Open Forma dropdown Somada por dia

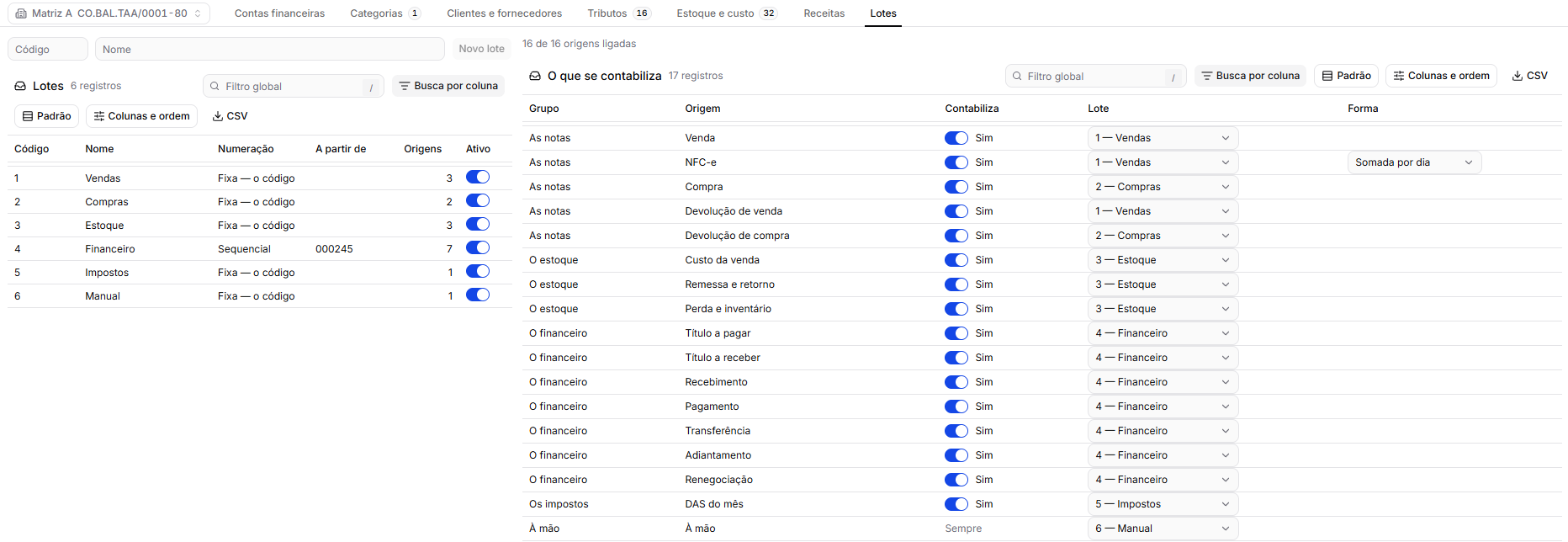pyautogui.click(x=1415, y=162)
